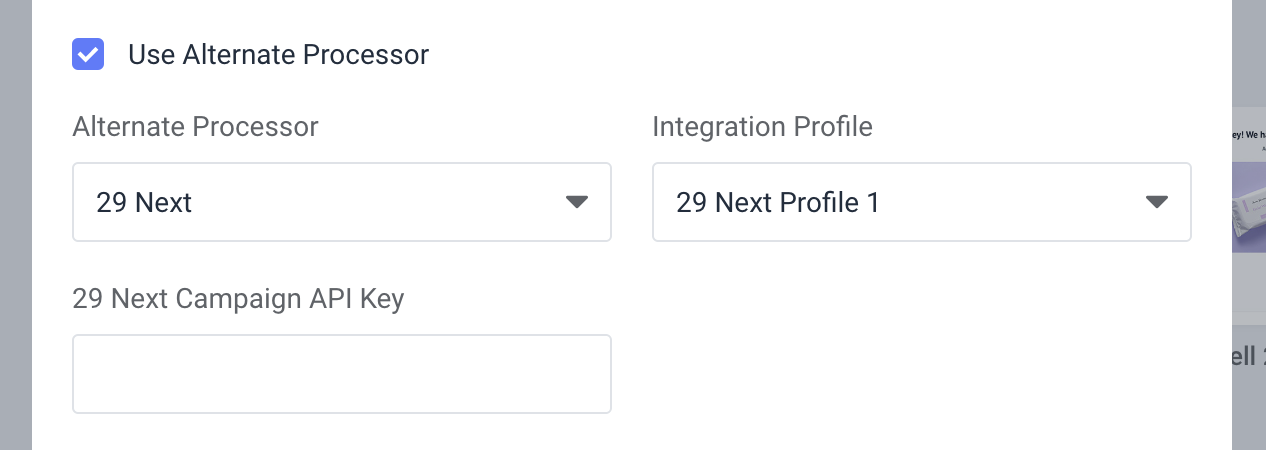The width and height of the screenshot is (1266, 450).
Task: Click the 29 Next Campaign API Key label
Action: pos(238,299)
